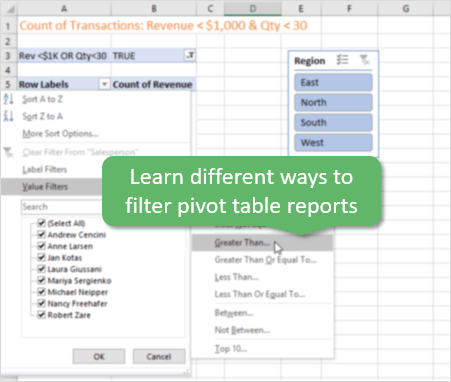Select column A header
The width and height of the screenshot is (451, 382).
tap(64, 8)
